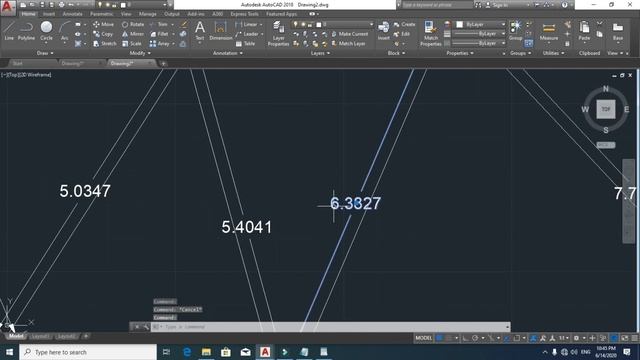
Task: Activate the Fillet command
Action: click(159, 34)
